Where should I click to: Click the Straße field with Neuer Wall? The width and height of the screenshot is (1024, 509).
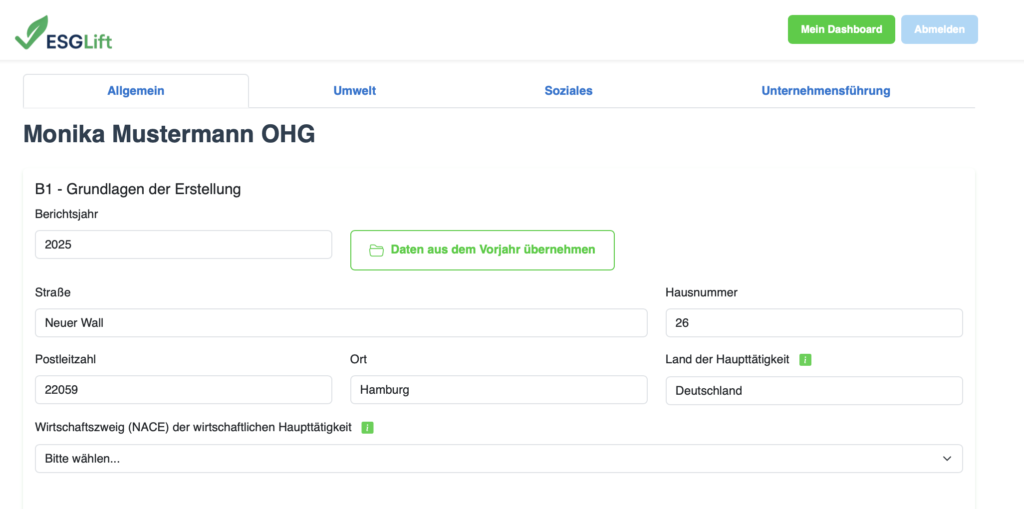coord(340,323)
